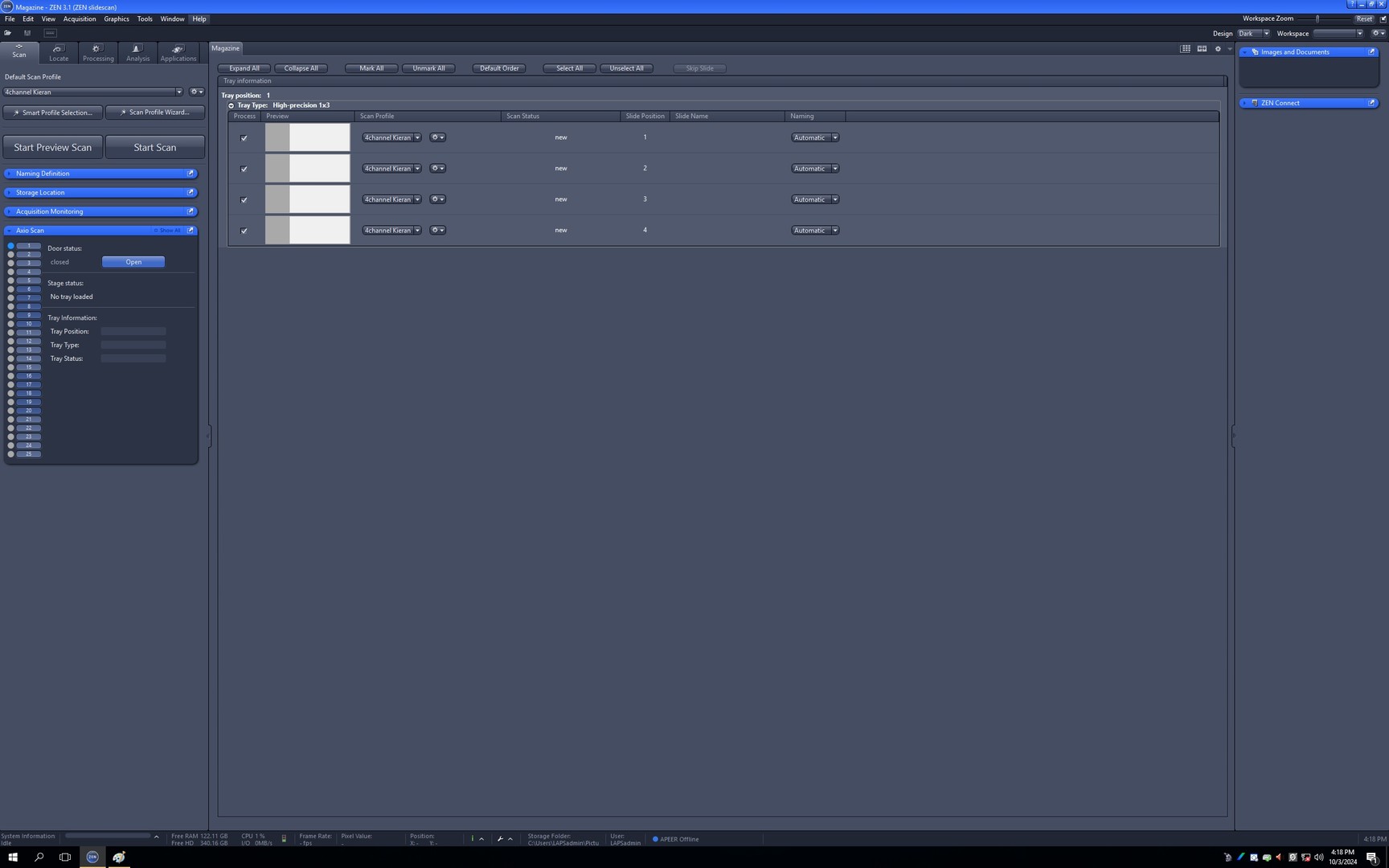Toggle the Process checkbox for slide 4

click(244, 231)
